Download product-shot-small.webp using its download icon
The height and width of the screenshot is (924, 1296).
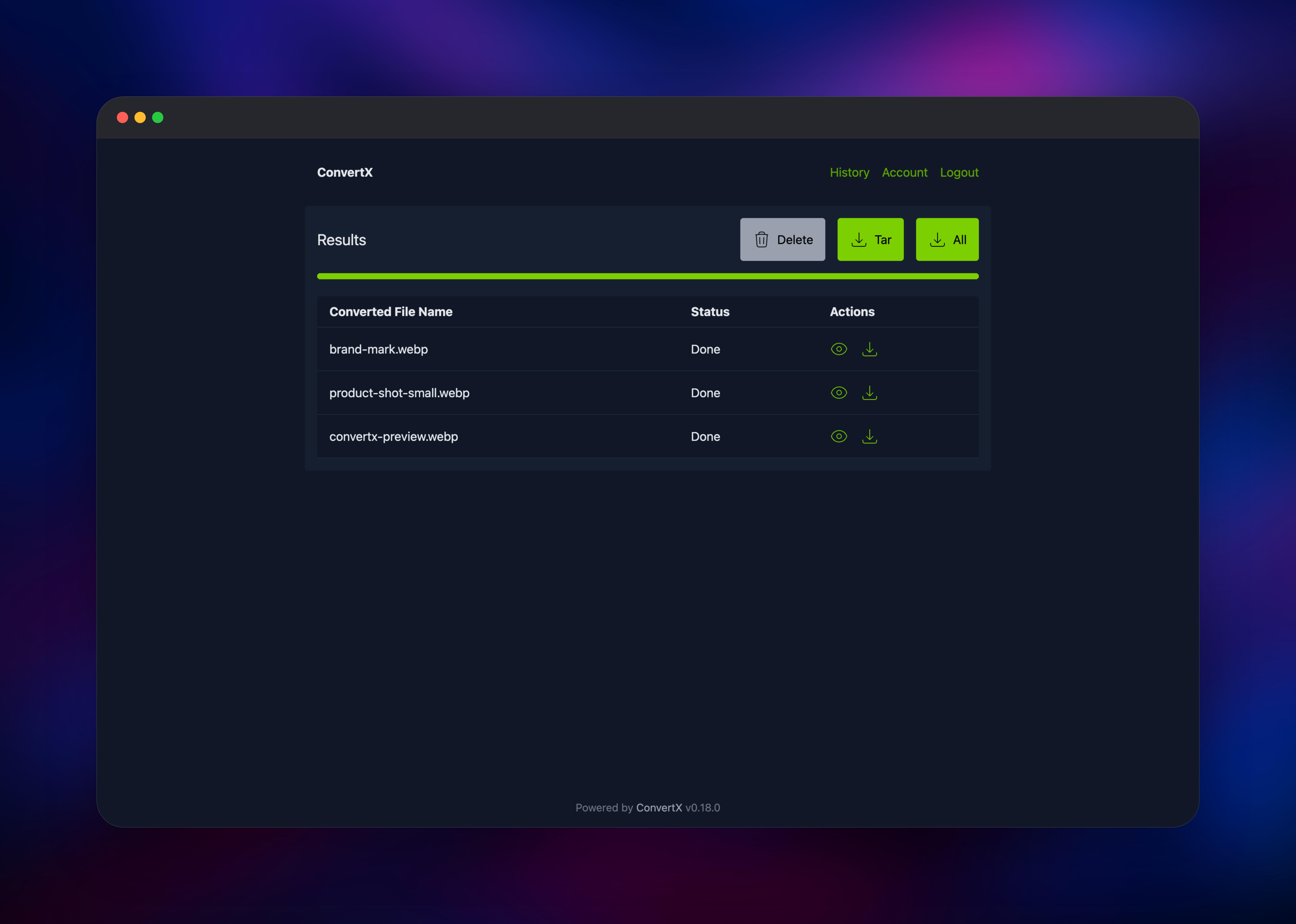tap(870, 393)
